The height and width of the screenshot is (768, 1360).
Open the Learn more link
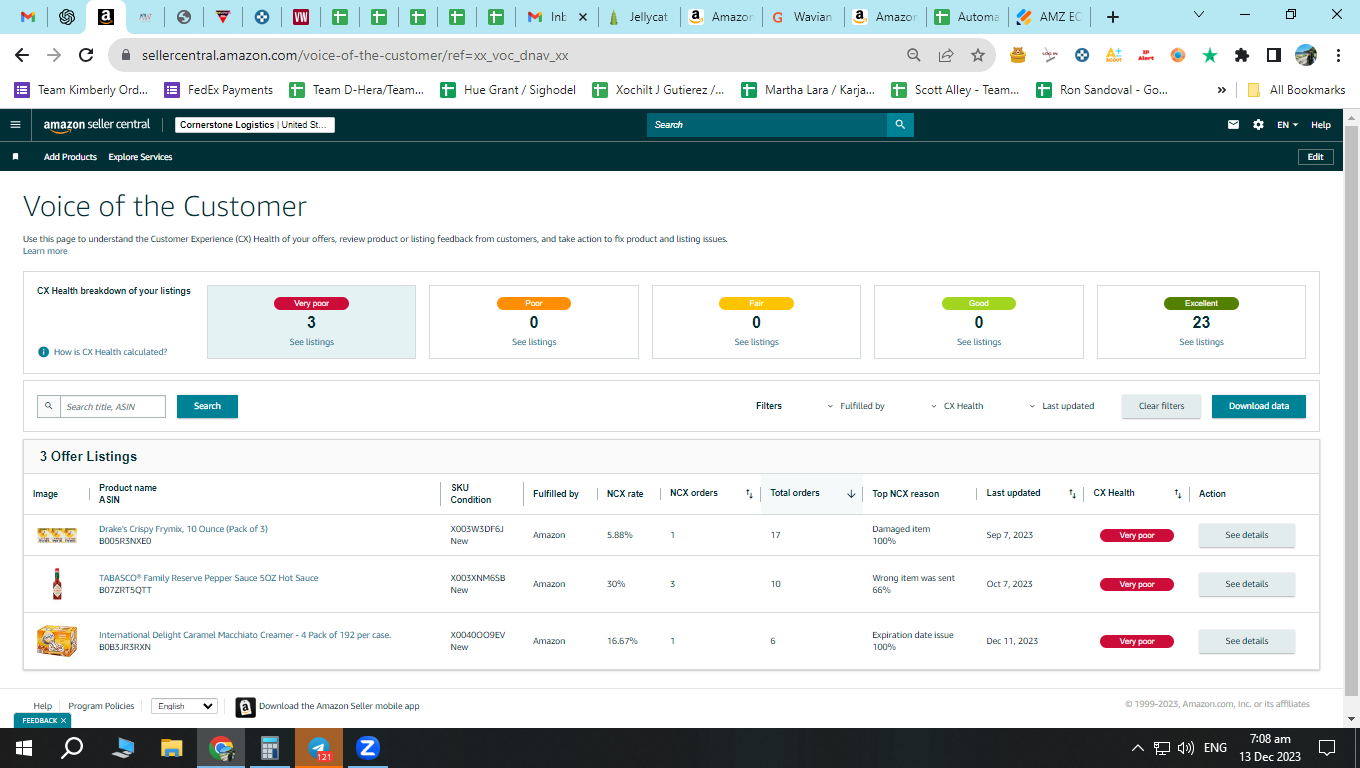(45, 251)
